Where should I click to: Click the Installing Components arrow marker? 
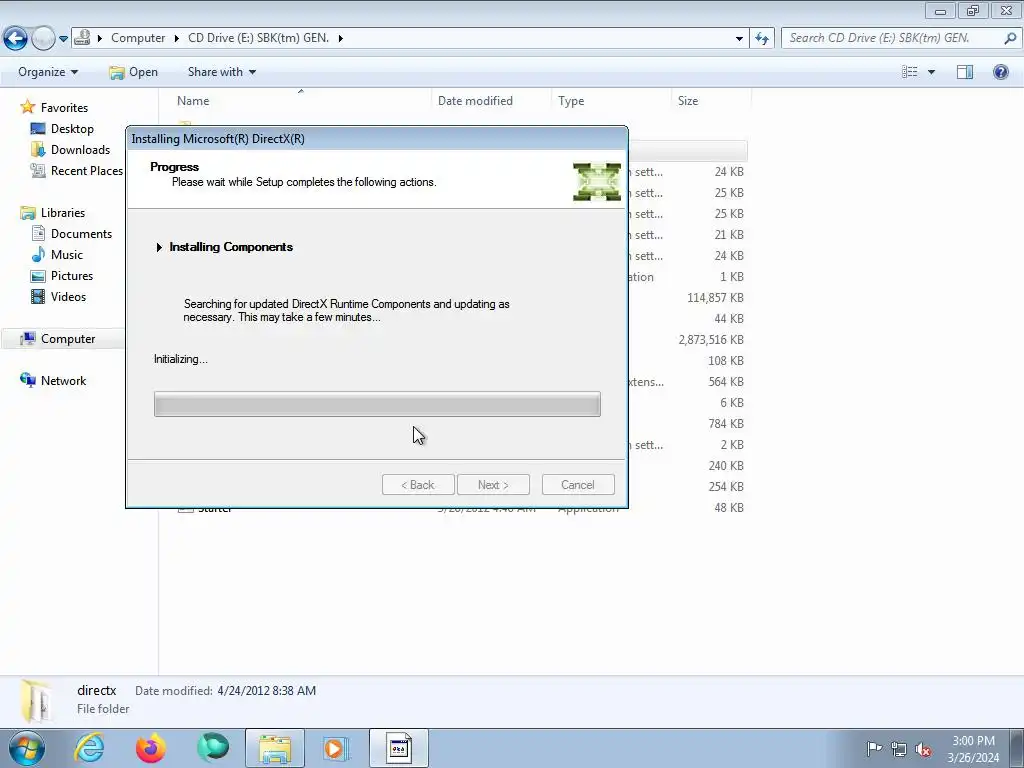(x=159, y=247)
